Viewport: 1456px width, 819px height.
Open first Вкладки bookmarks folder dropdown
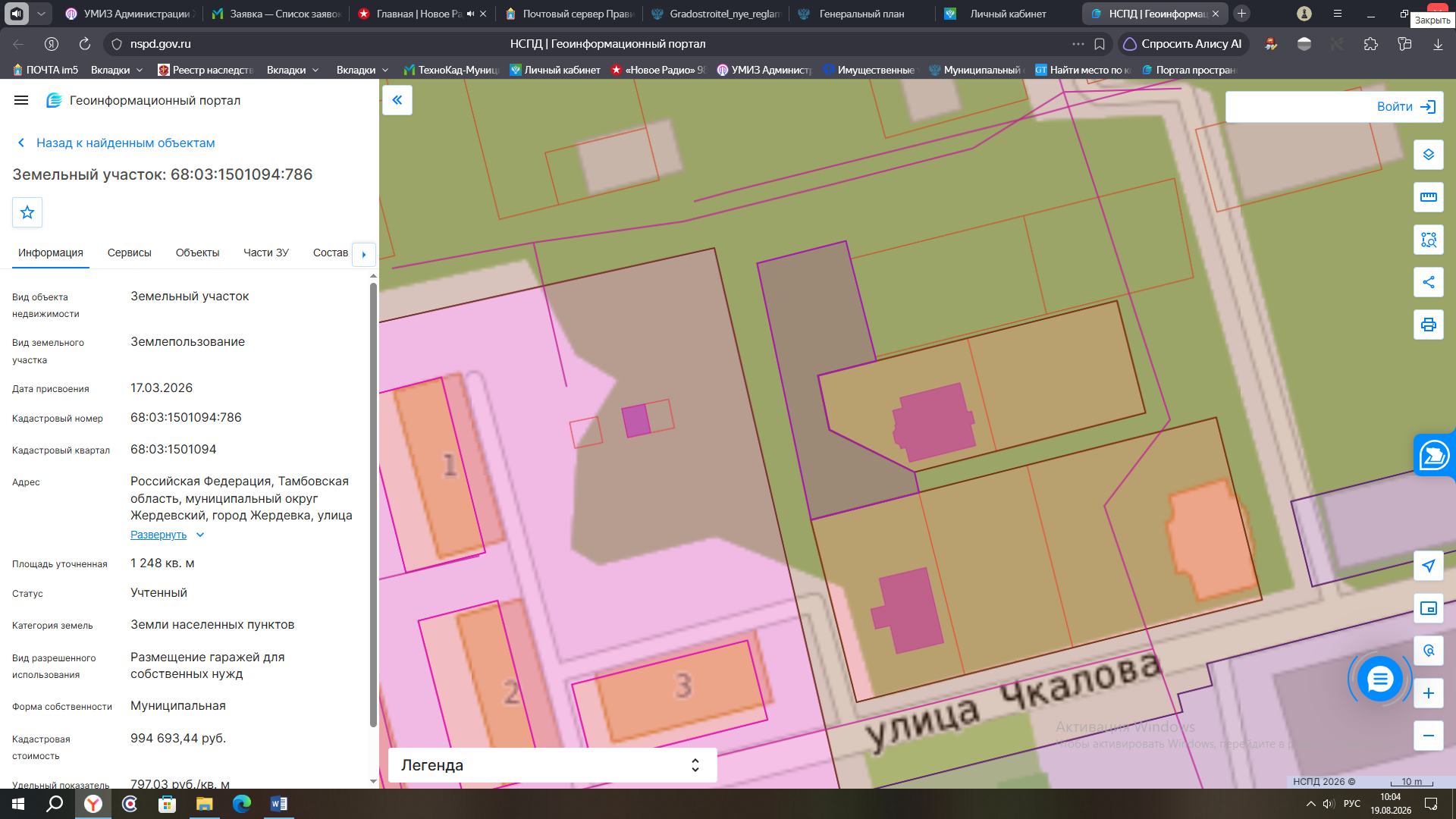[117, 70]
